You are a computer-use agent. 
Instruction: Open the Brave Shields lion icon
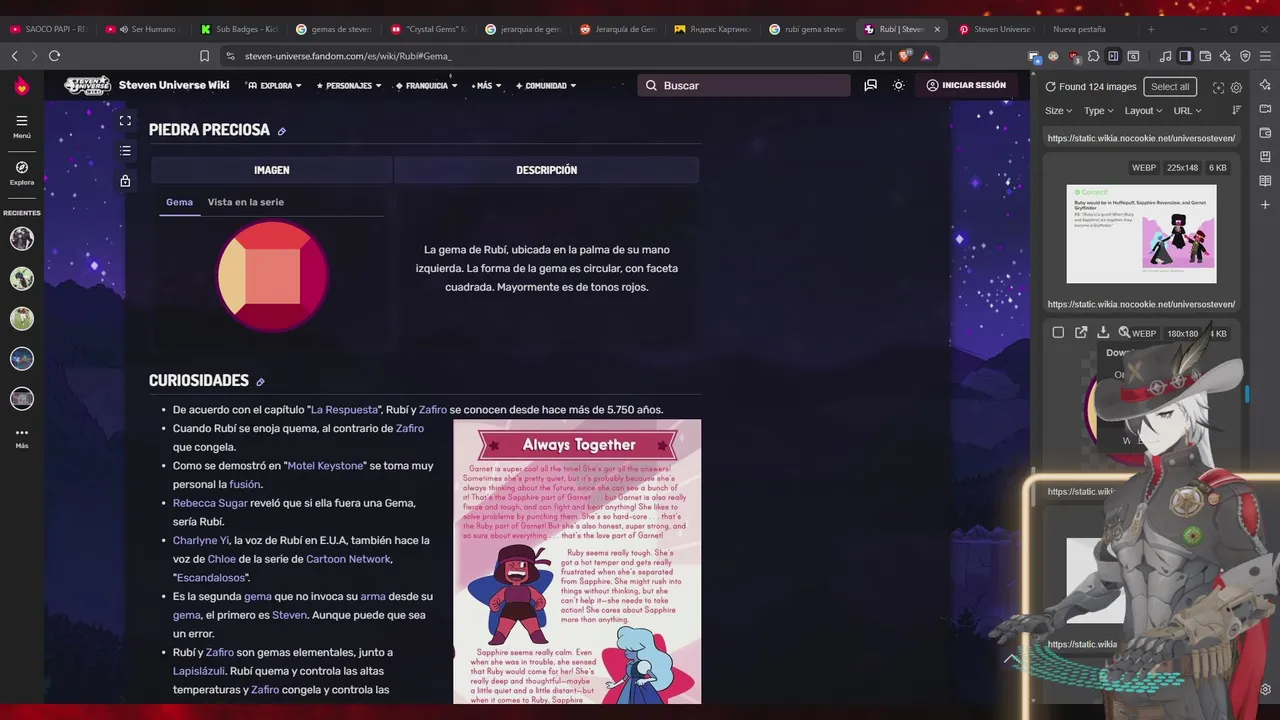pos(906,56)
